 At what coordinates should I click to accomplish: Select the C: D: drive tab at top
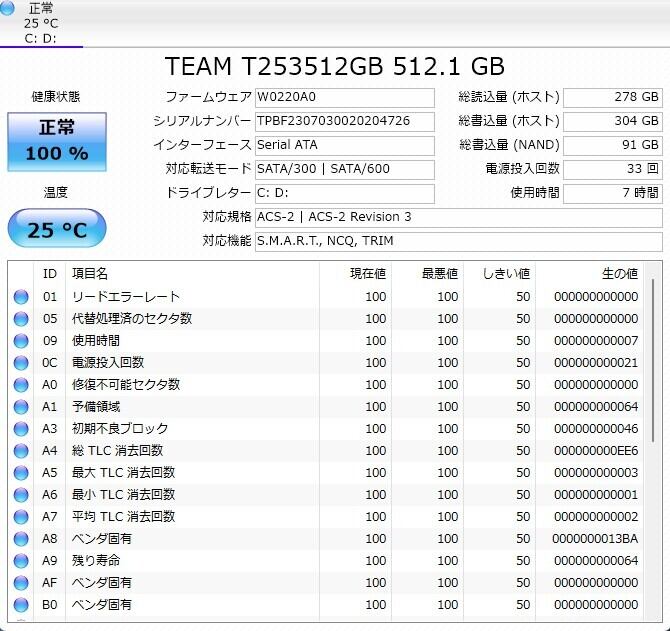(x=42, y=39)
